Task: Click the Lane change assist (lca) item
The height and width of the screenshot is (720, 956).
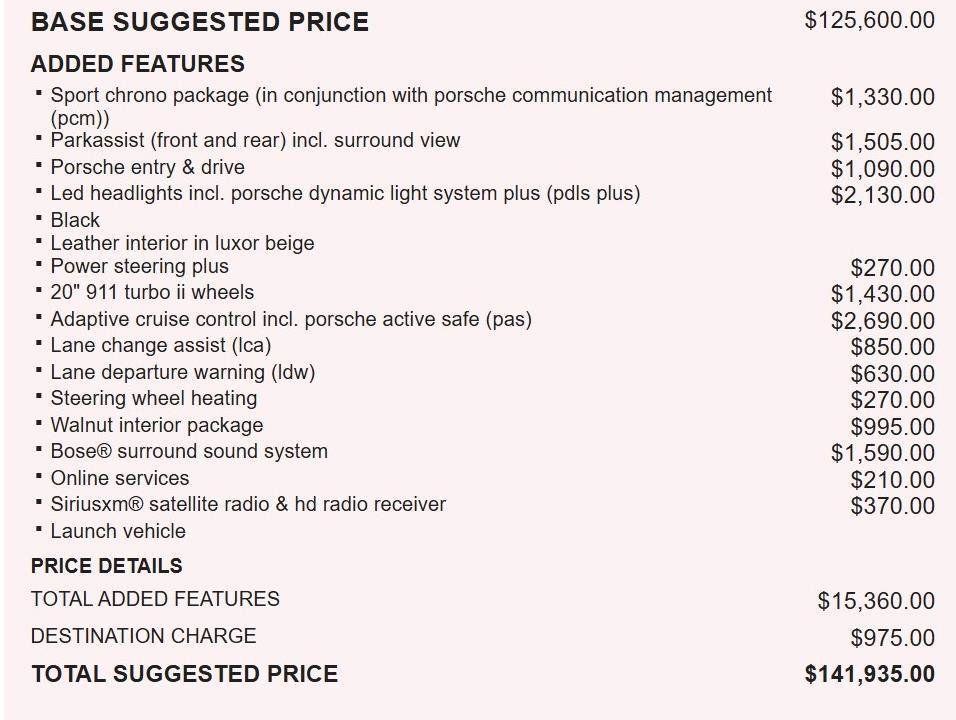Action: 160,345
